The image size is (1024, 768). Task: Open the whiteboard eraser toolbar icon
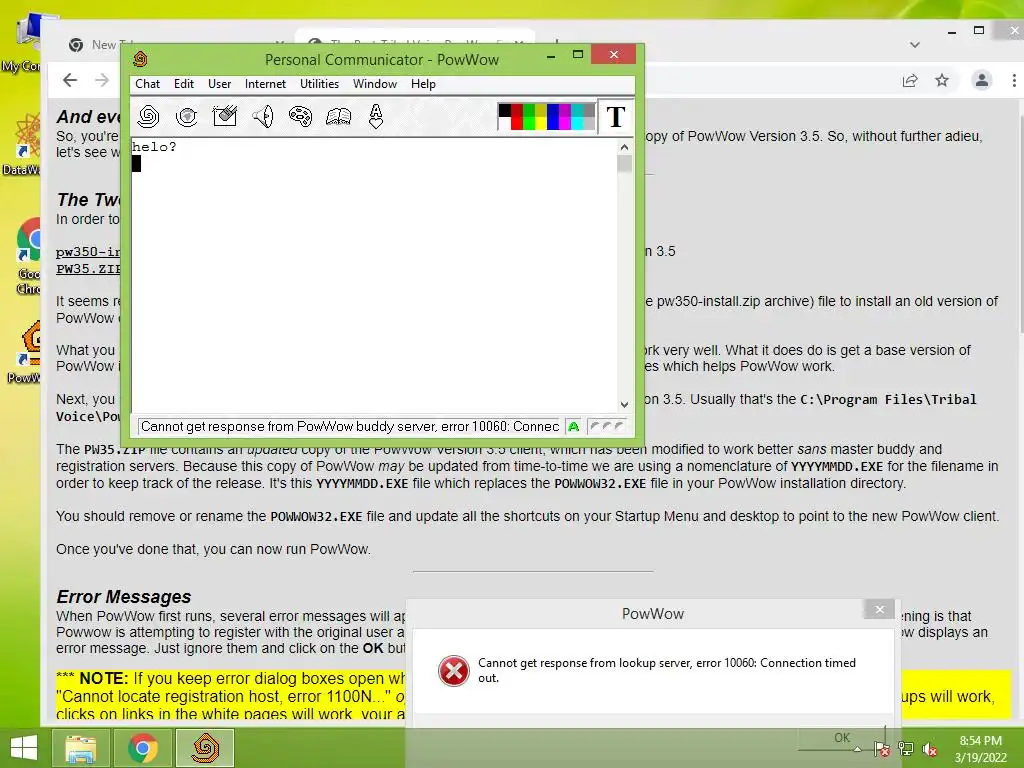225,116
